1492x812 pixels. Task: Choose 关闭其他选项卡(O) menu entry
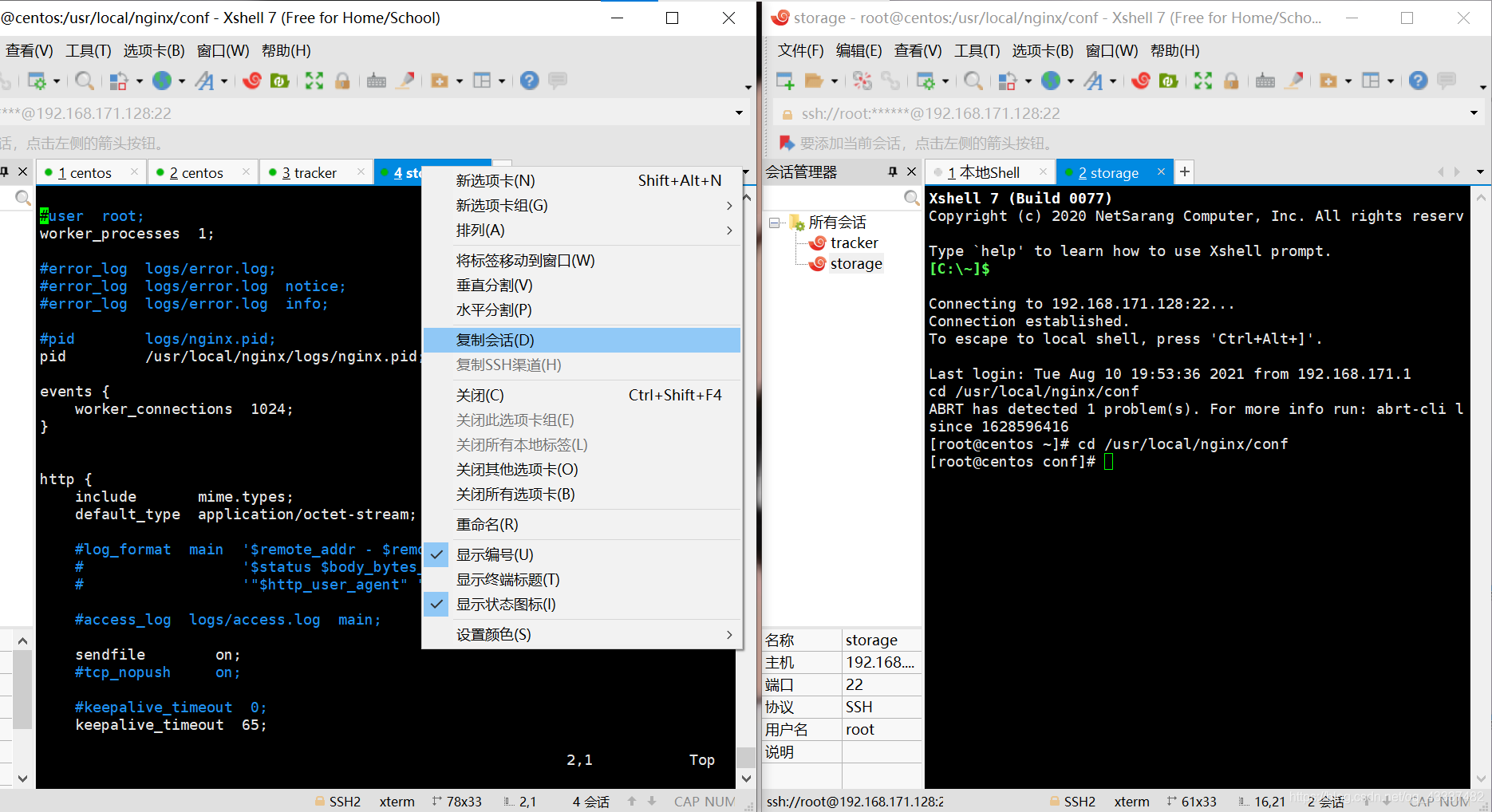582,470
